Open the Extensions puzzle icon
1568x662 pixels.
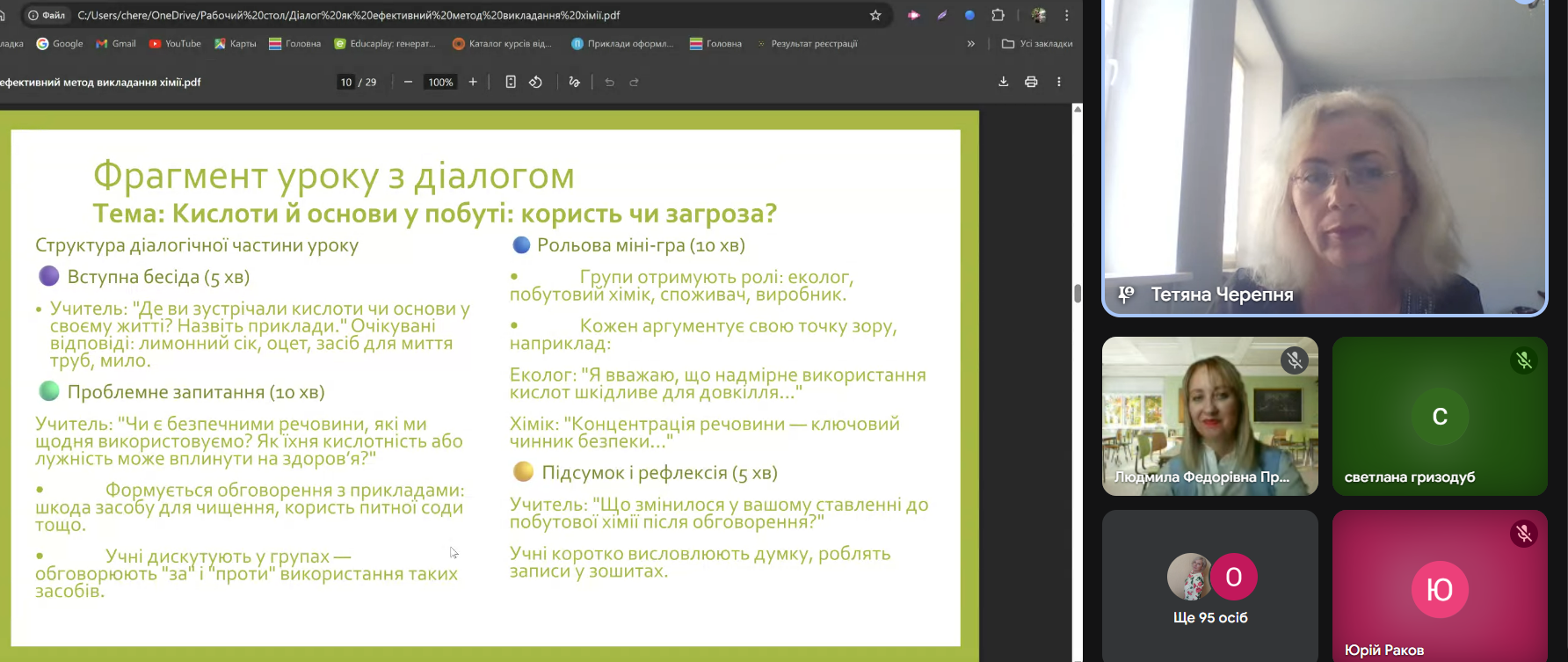[x=998, y=15]
